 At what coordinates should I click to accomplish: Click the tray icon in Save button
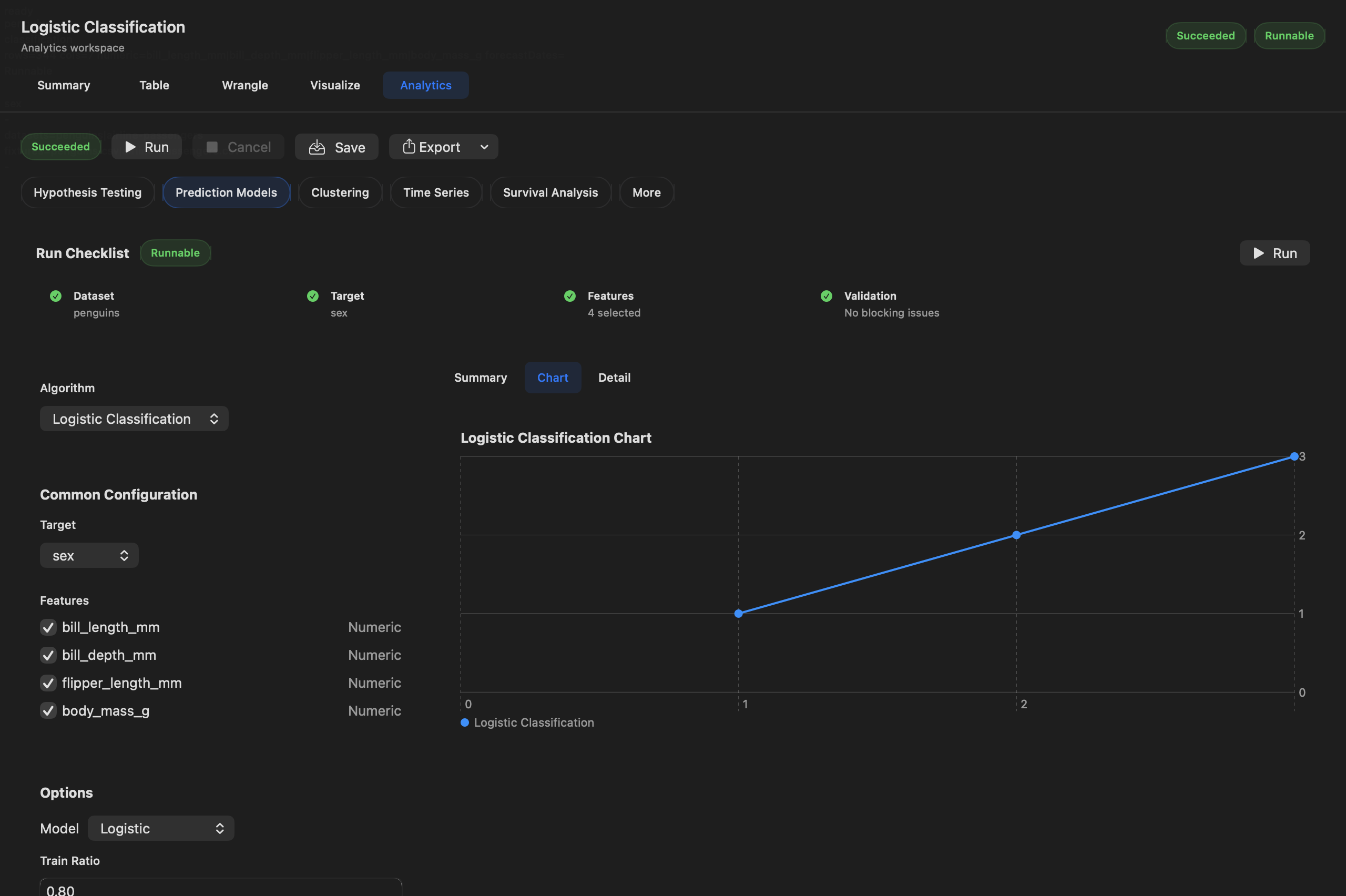[x=317, y=147]
